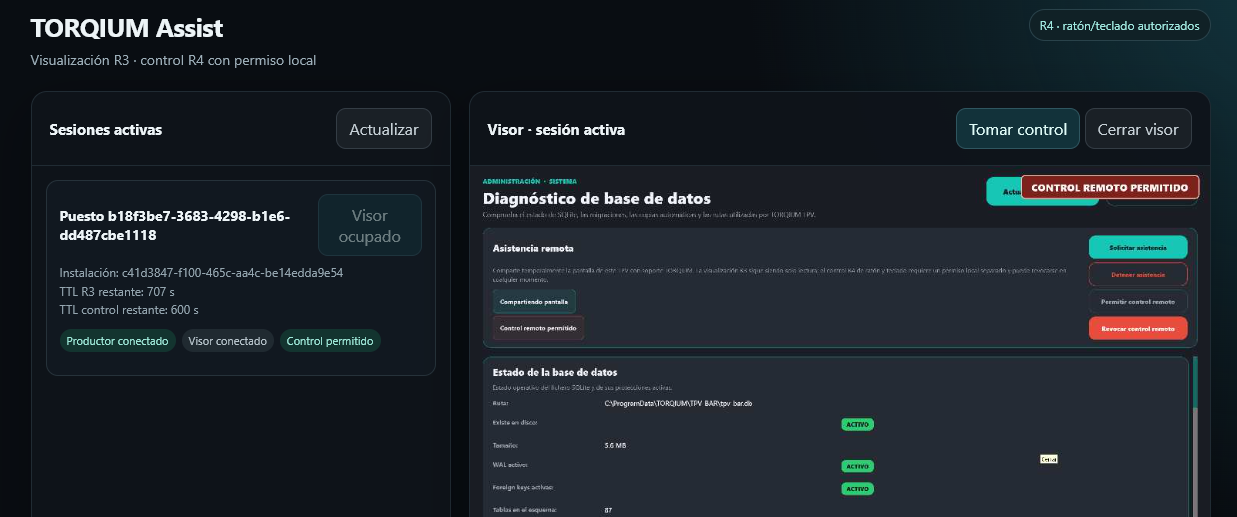Click the TTL control restante: 600 s line

pos(129,310)
